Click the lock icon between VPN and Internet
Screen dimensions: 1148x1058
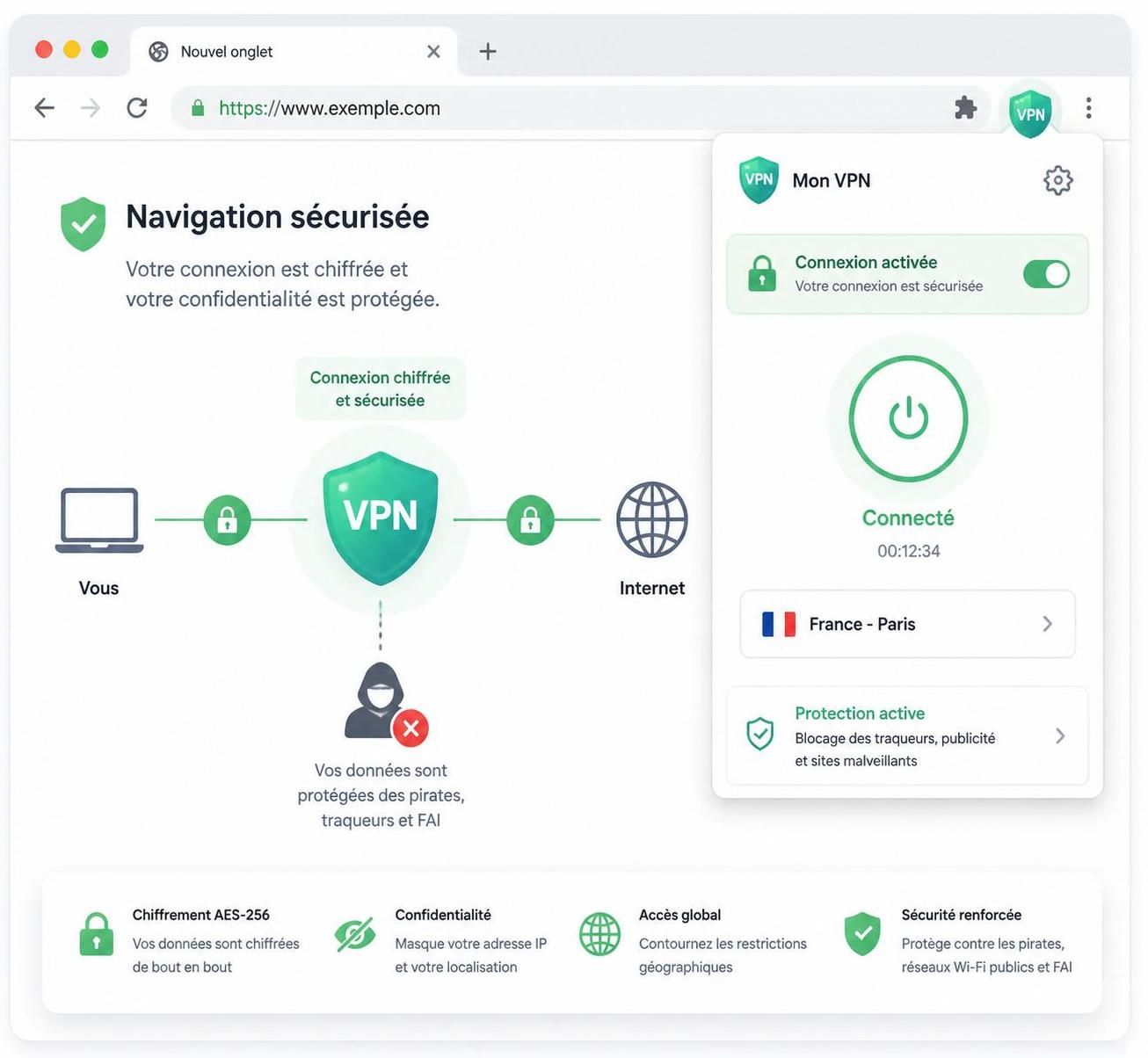(x=530, y=519)
